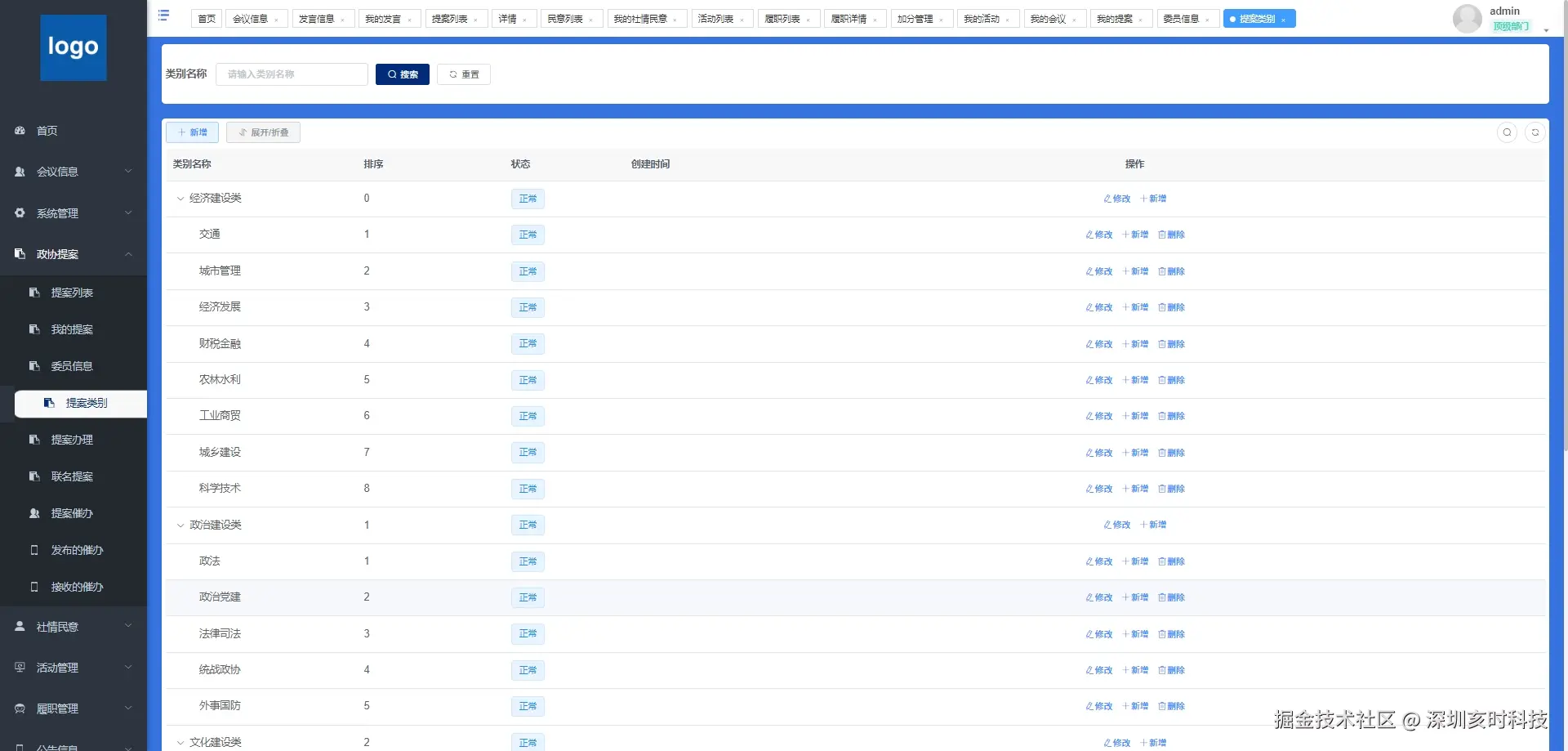Open 联名提案 in the sidebar
Screen dimensions: 1568x751
[73, 476]
